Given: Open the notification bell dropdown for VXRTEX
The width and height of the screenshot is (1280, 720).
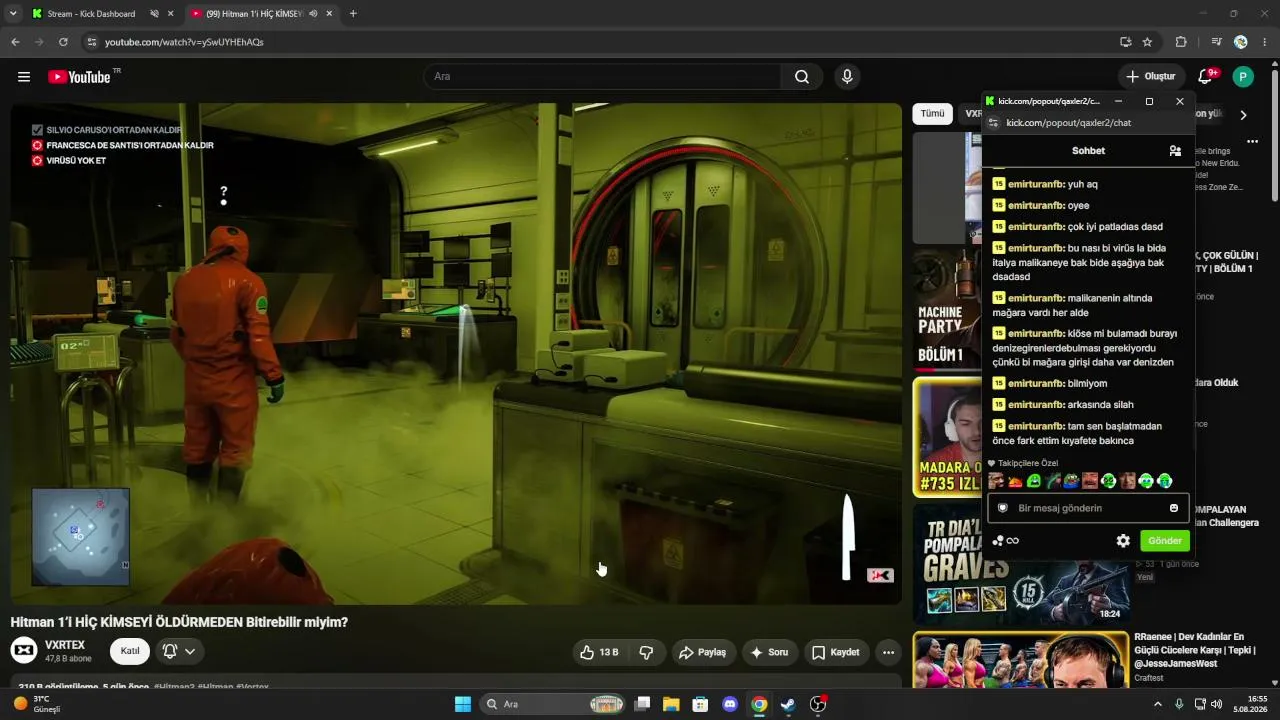Looking at the screenshot, I should [178, 651].
